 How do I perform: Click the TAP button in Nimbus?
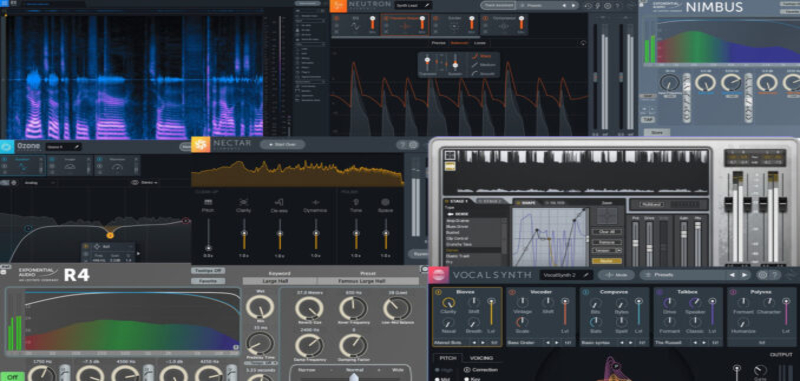click(648, 119)
